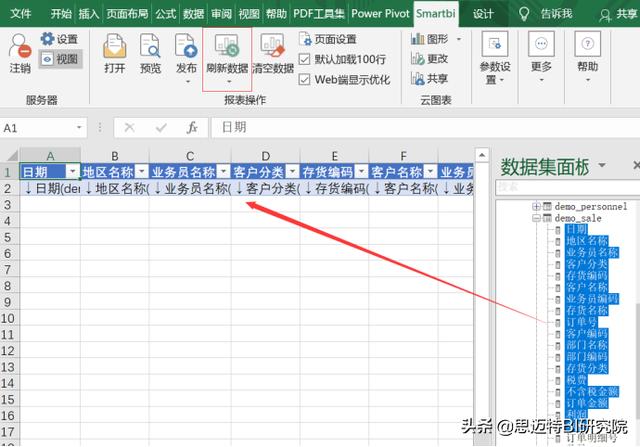The image size is (640, 447).
Task: Switch to the 插入 tab
Action: [89, 13]
